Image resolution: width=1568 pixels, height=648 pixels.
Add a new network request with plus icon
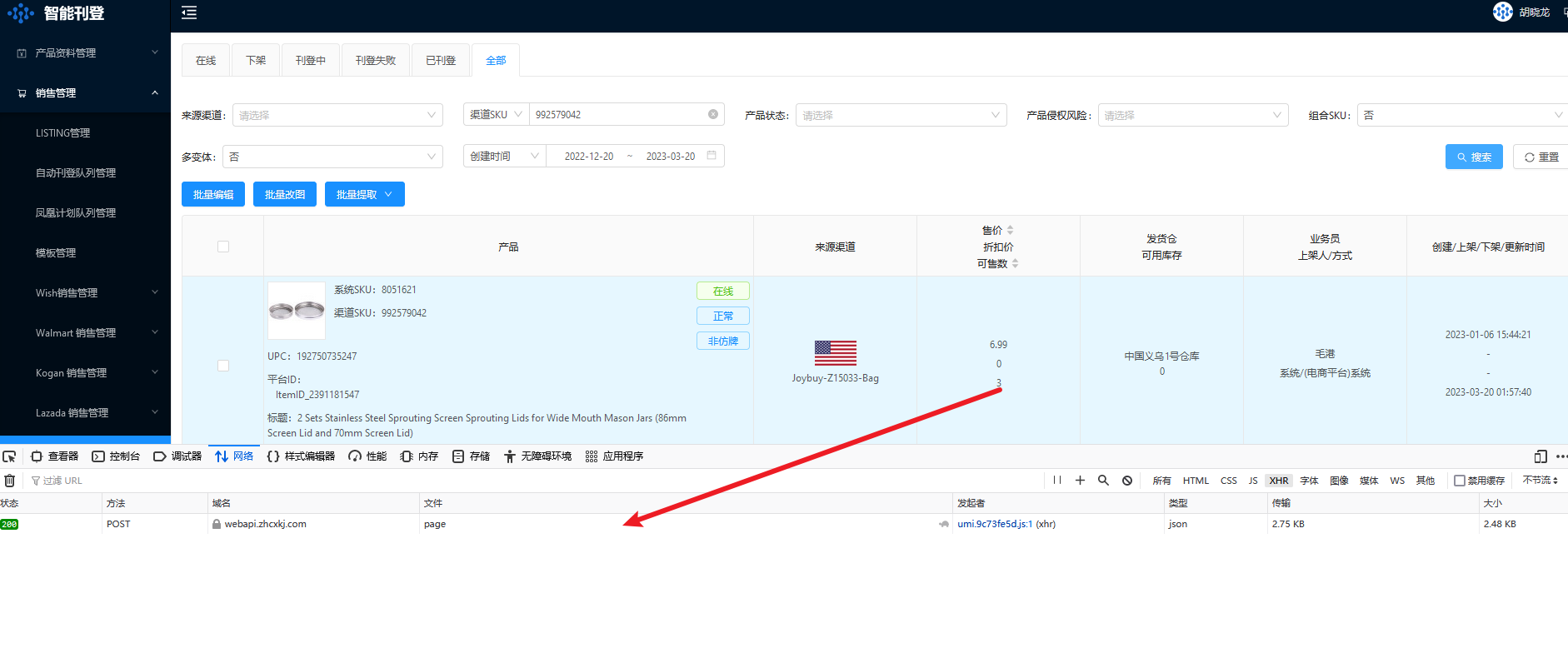point(1080,481)
